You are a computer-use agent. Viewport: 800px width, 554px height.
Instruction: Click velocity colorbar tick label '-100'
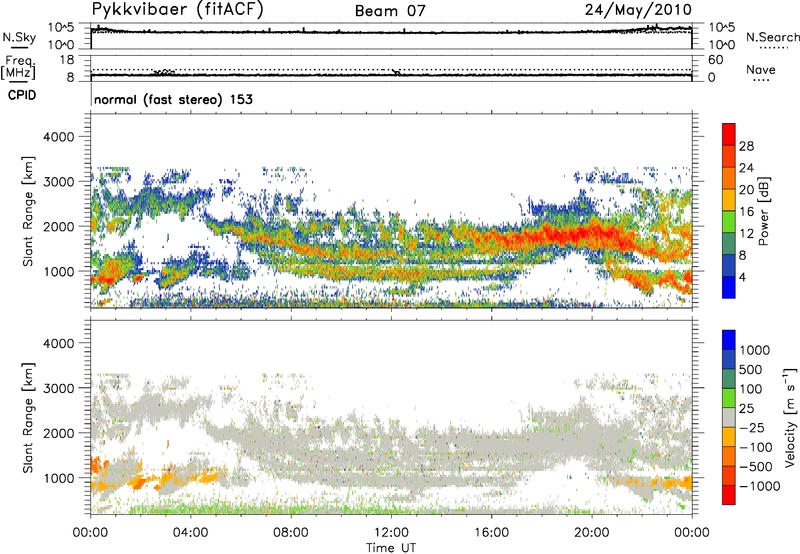tap(756, 447)
